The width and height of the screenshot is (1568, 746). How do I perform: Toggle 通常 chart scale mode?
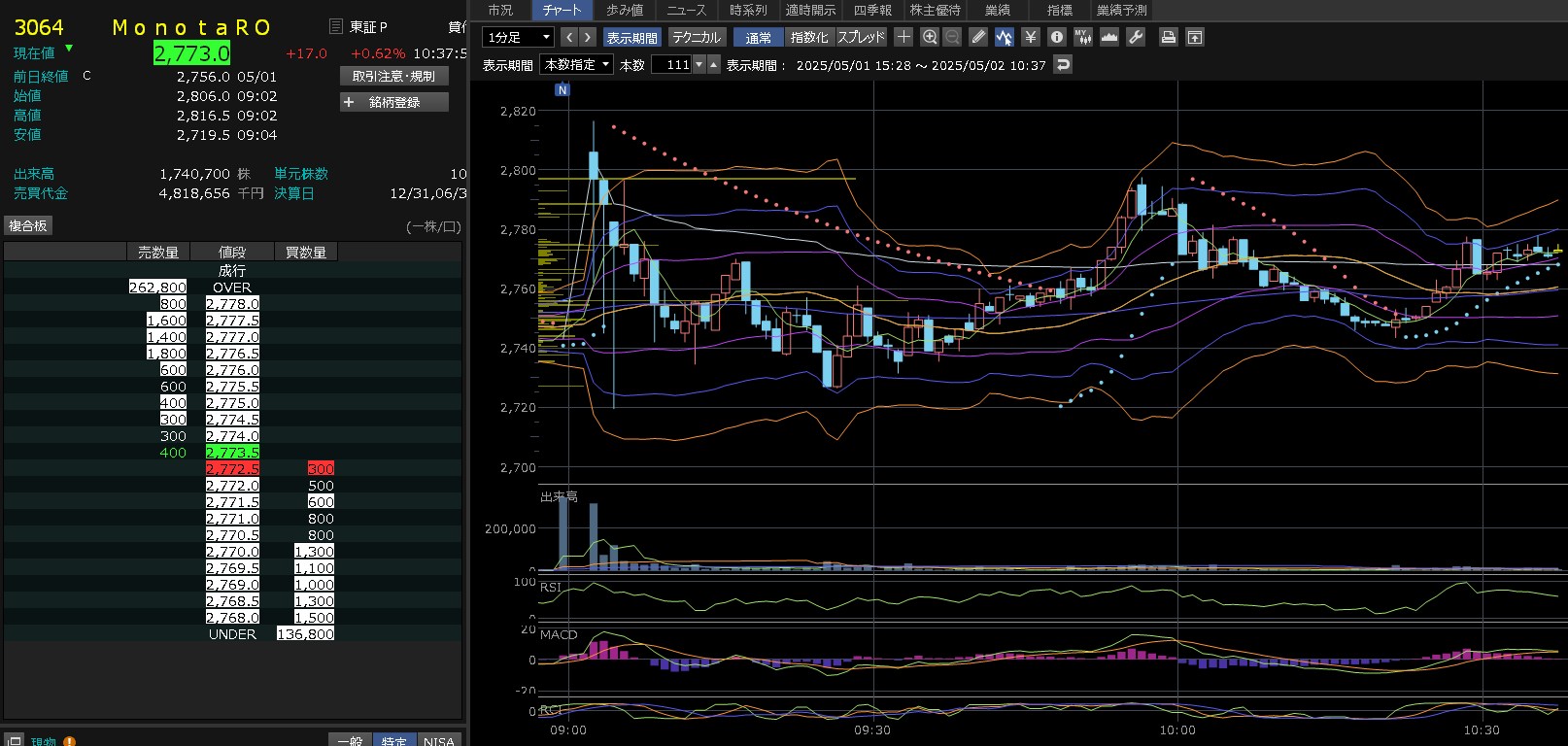759,37
